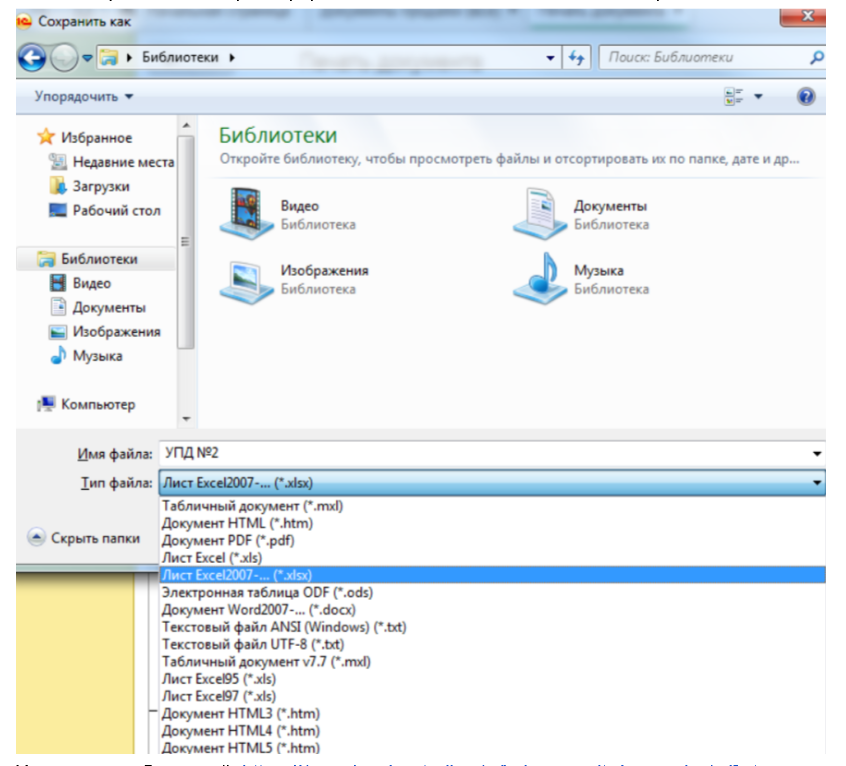Open the view options dropdown arrow

point(757,97)
